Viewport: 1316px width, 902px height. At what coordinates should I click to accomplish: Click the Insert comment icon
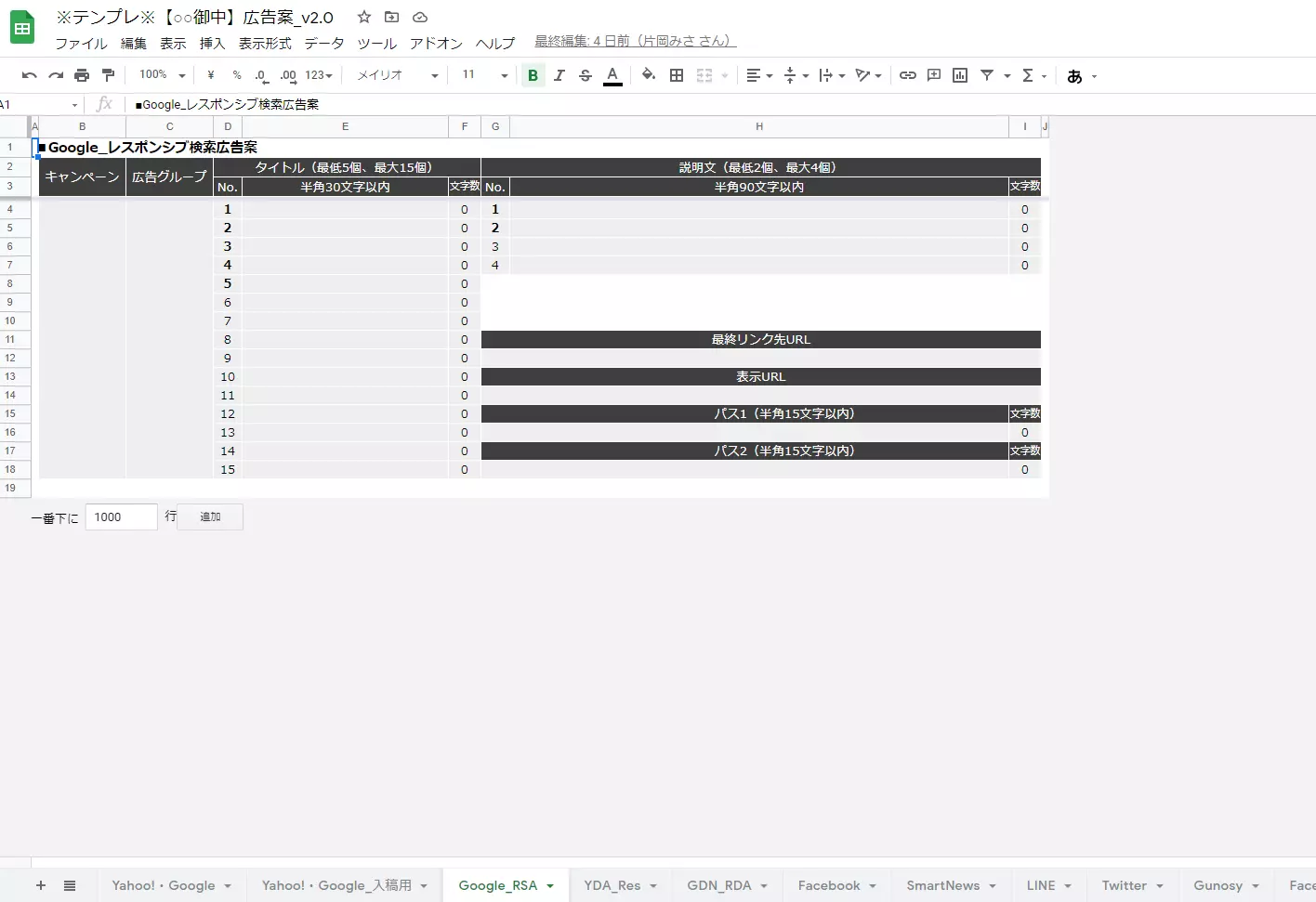point(934,75)
